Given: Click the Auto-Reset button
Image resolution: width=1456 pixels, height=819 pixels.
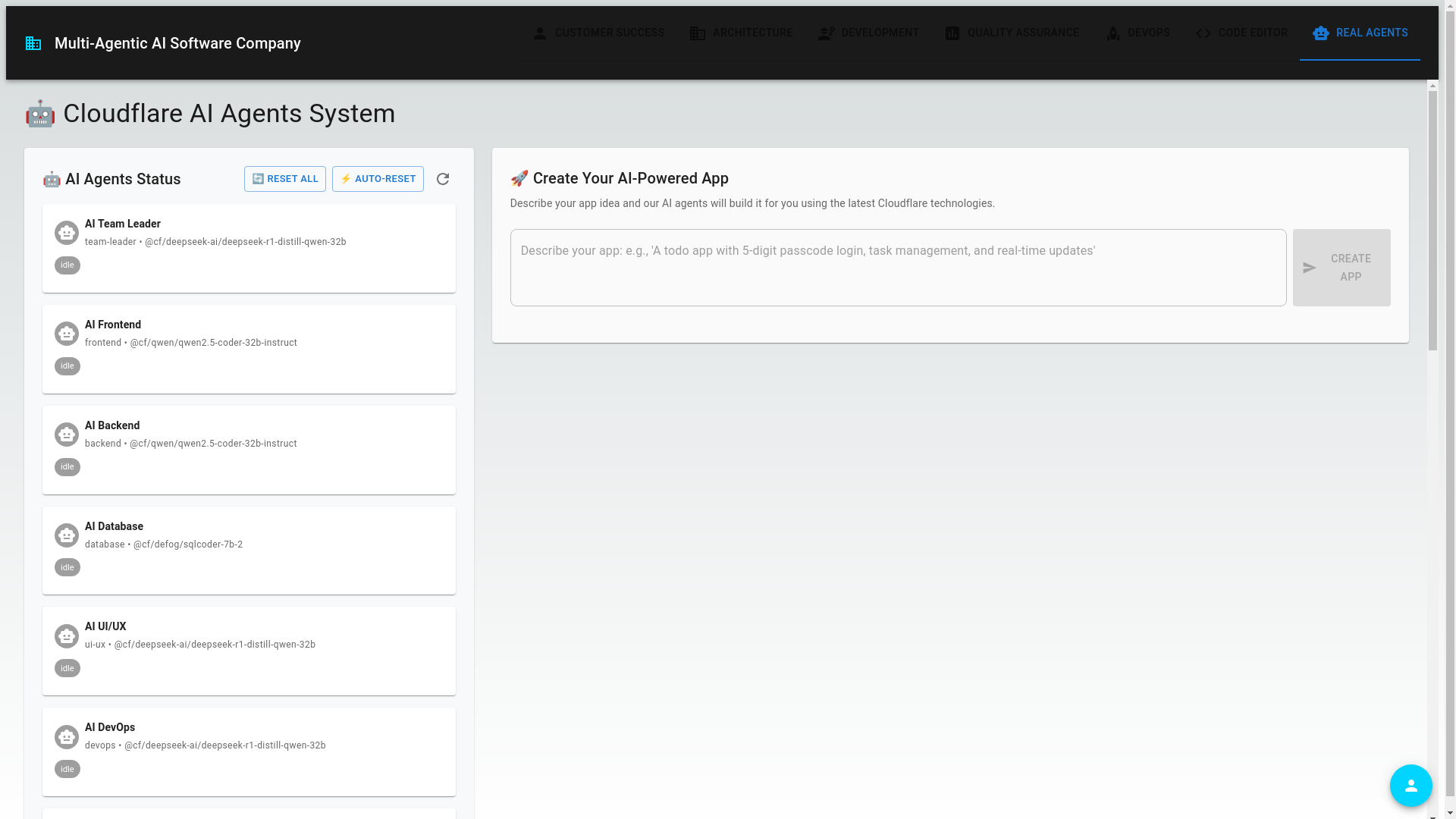Looking at the screenshot, I should point(378,179).
